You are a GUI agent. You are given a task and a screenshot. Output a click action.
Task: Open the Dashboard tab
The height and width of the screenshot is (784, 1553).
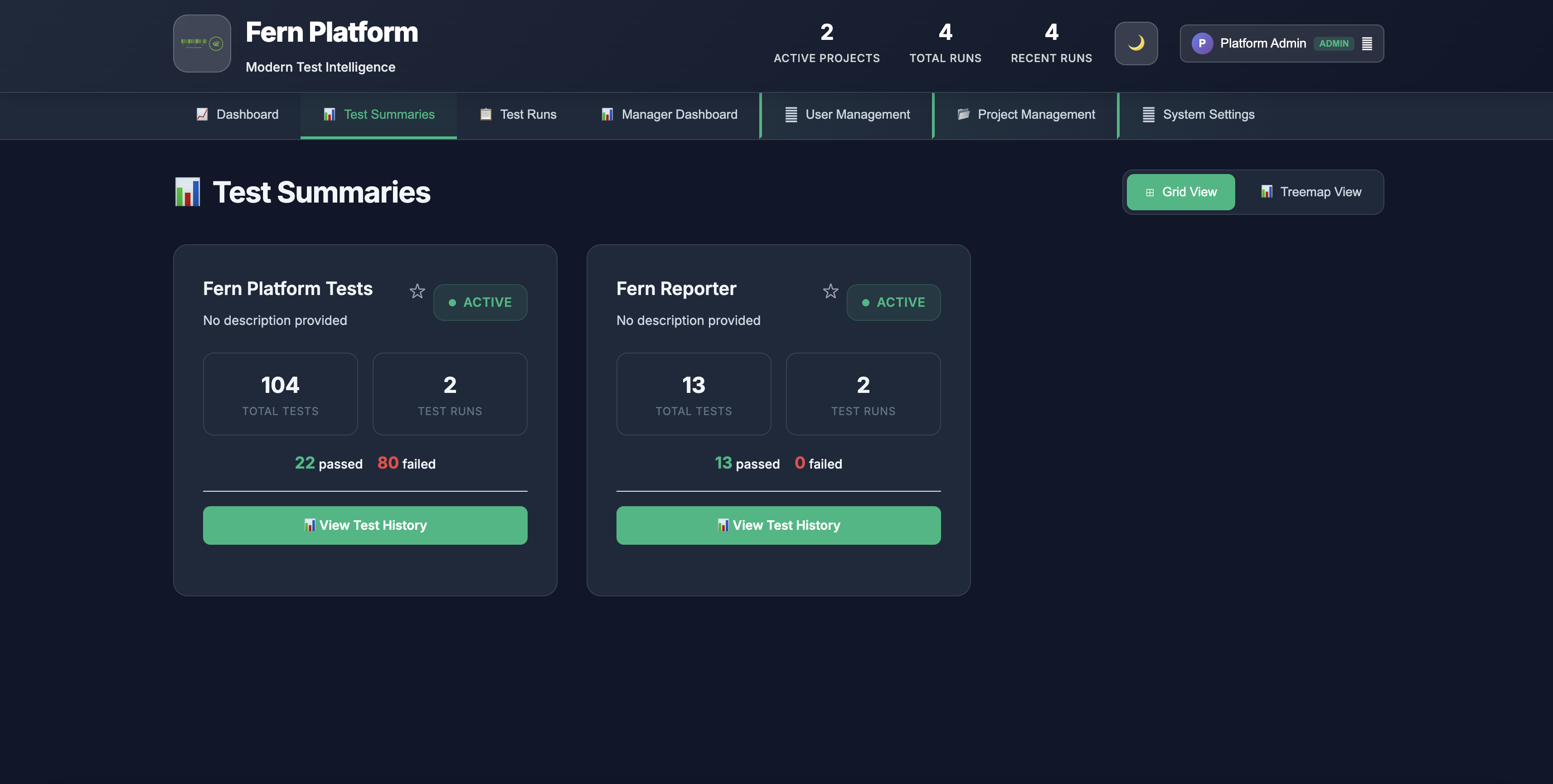[x=237, y=115]
